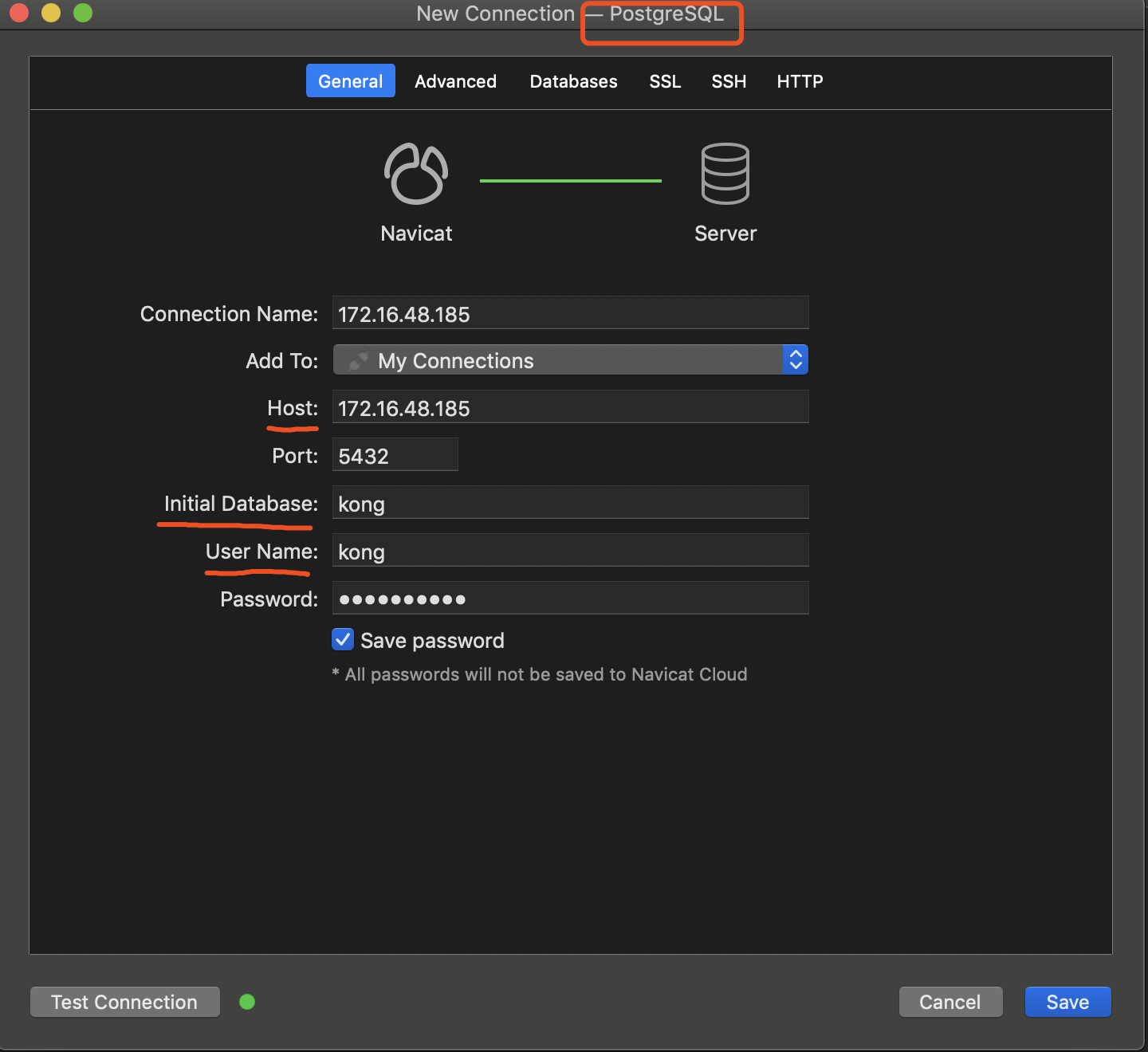Click the Add To label
Screen dimensions: 1148x1052
(282, 361)
